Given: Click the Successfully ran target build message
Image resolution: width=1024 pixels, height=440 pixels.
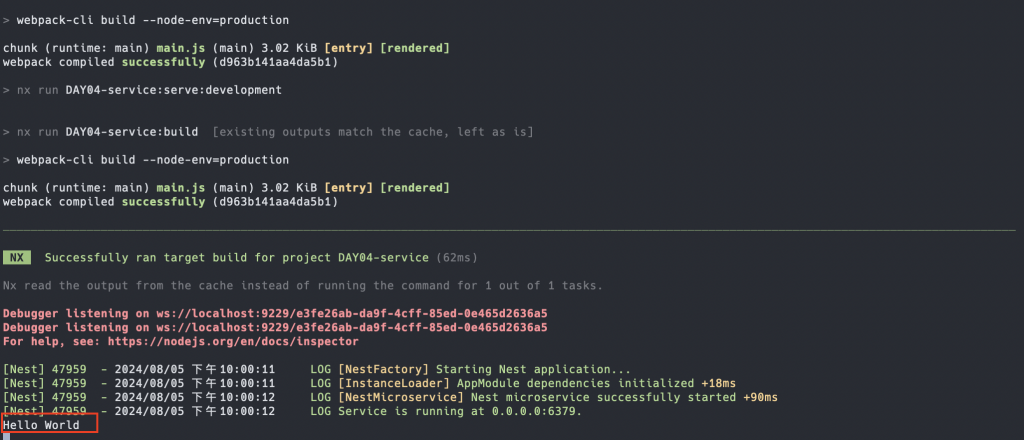Looking at the screenshot, I should (x=237, y=258).
